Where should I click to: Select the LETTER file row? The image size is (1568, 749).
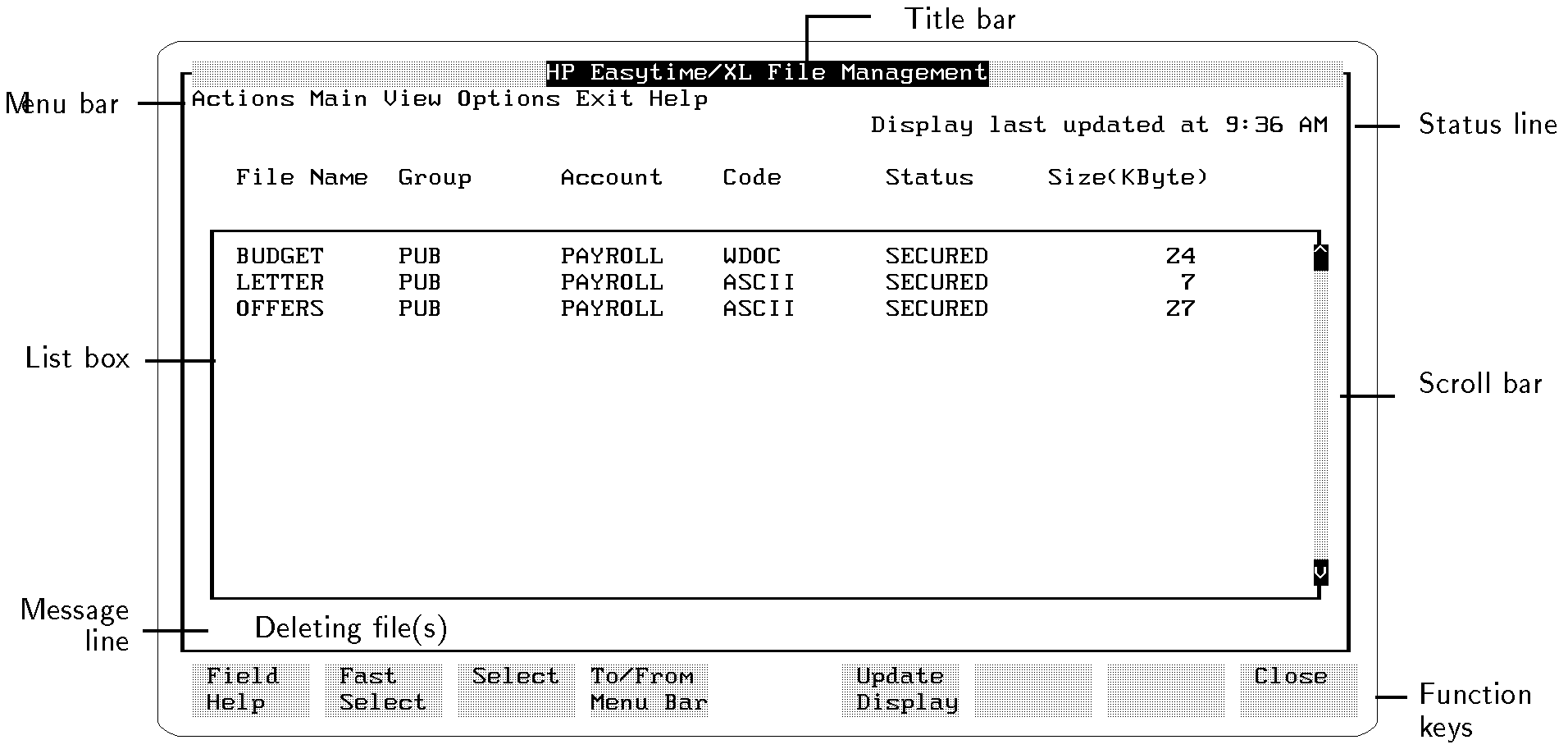coord(280,283)
